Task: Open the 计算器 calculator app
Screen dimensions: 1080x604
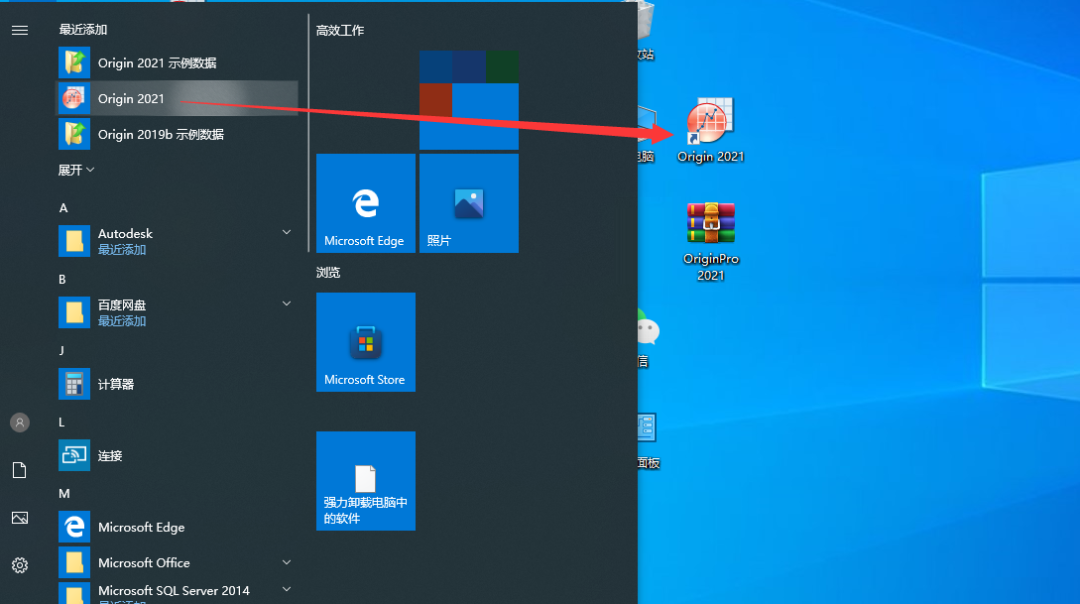Action: pyautogui.click(x=115, y=384)
